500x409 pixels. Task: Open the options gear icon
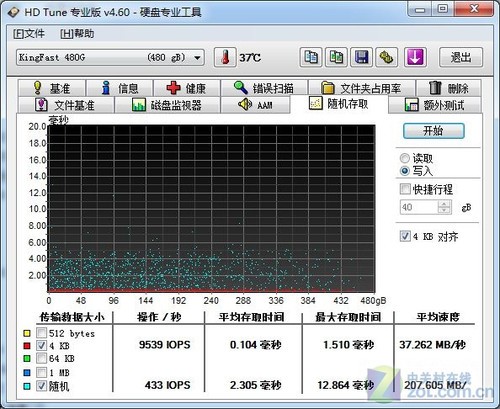coord(387,57)
